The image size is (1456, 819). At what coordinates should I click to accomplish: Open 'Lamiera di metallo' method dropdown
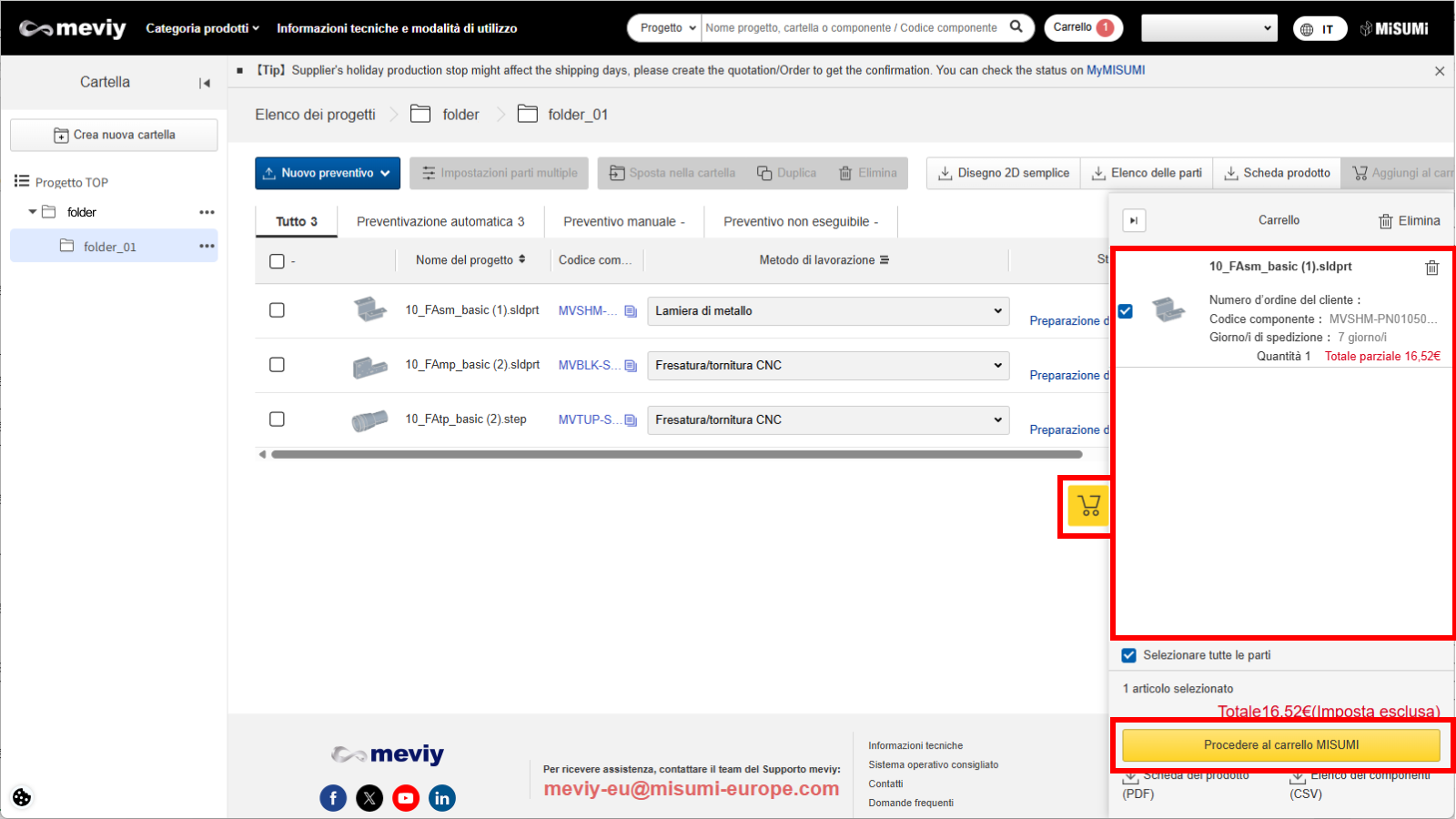828,311
